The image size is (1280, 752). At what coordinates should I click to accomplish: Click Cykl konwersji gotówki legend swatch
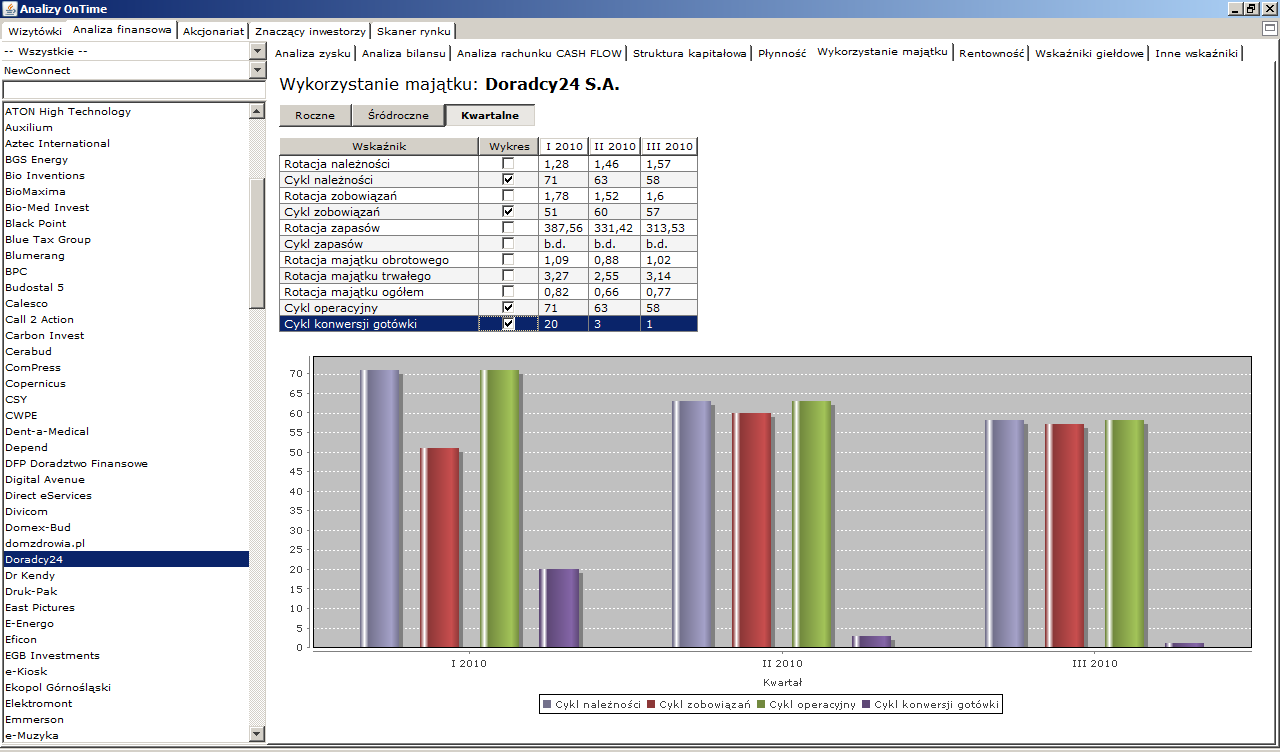(x=866, y=705)
